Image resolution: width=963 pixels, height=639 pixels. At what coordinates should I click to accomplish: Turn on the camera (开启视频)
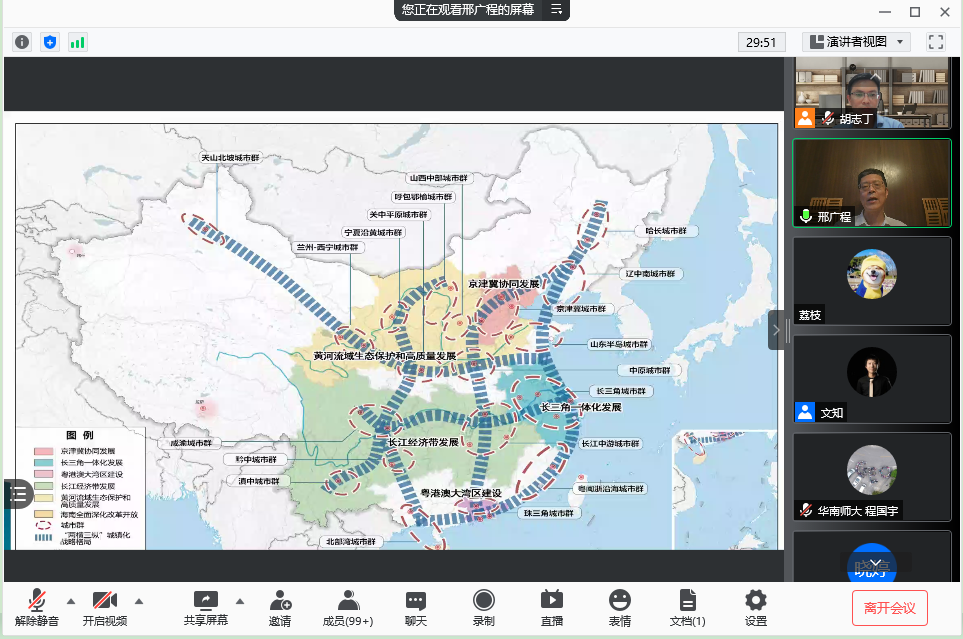tap(105, 607)
